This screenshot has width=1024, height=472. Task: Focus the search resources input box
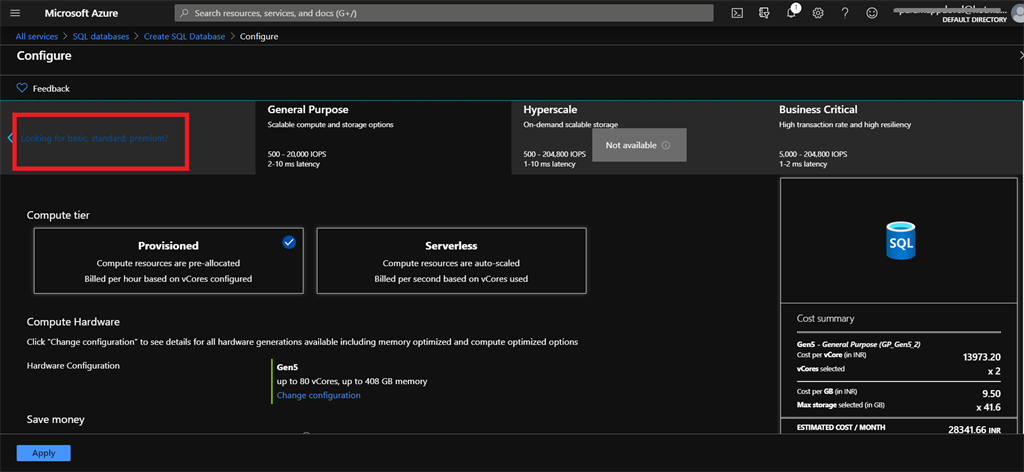click(x=444, y=13)
